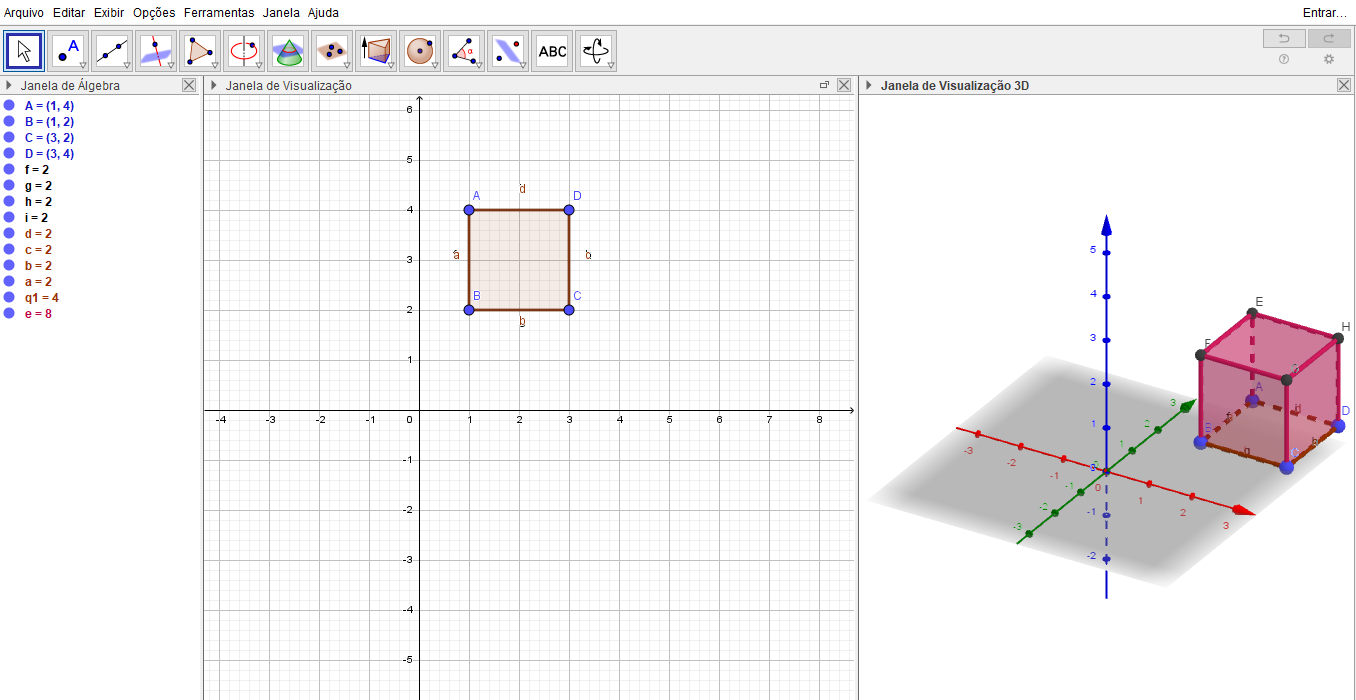Select the c = 2 entry in algebra list

tap(38, 249)
